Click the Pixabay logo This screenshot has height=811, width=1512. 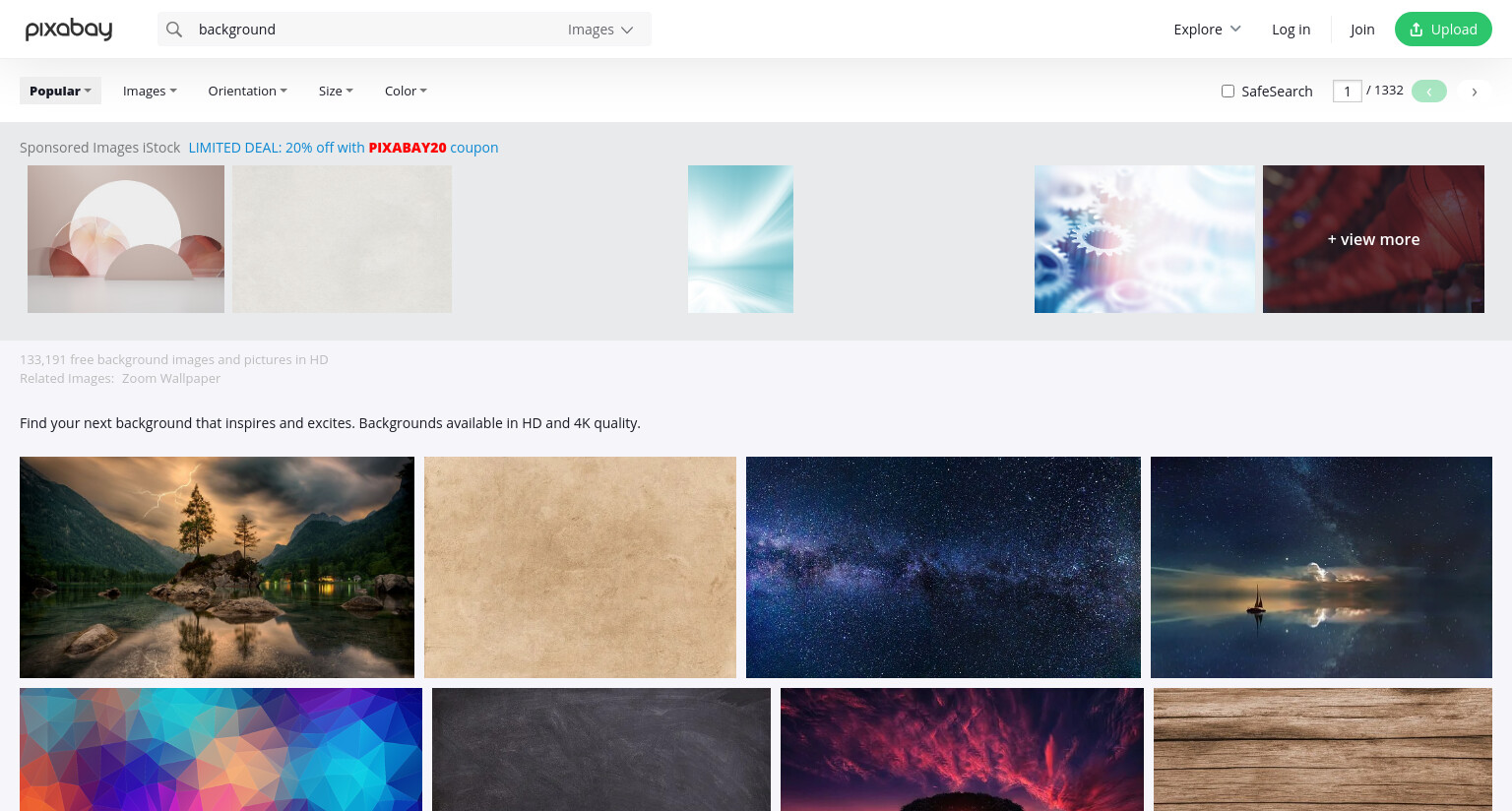pos(69,30)
